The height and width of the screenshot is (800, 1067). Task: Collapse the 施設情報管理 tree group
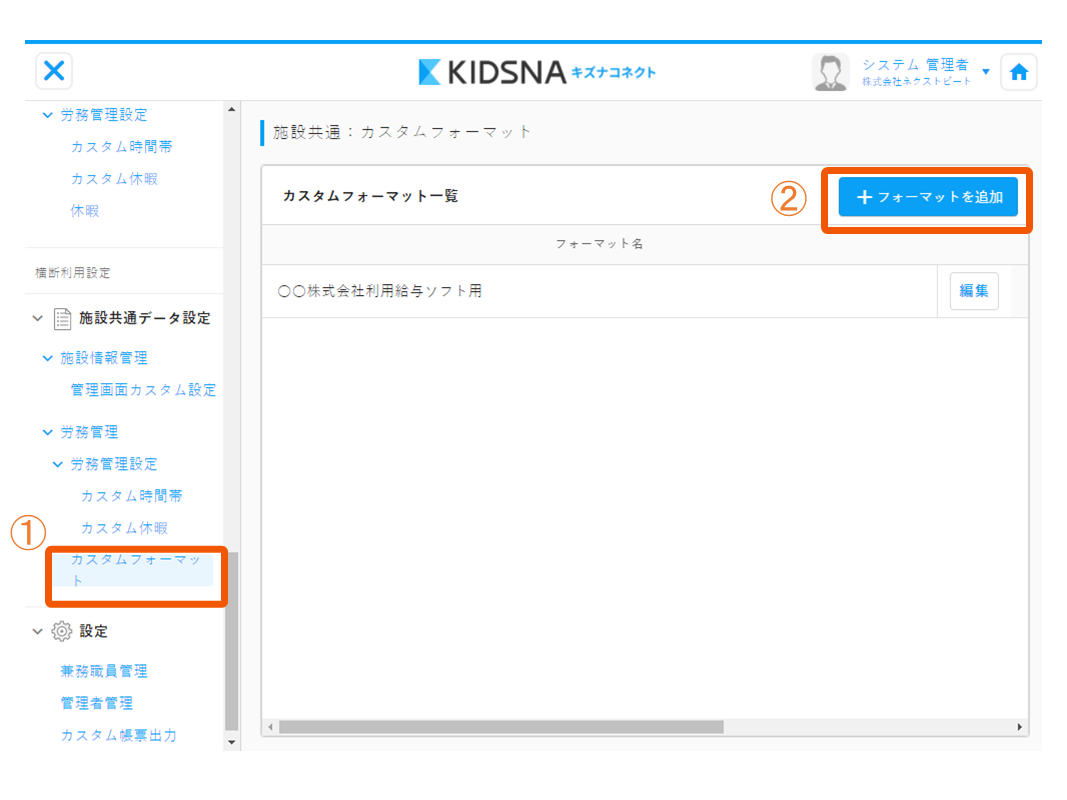(x=47, y=358)
